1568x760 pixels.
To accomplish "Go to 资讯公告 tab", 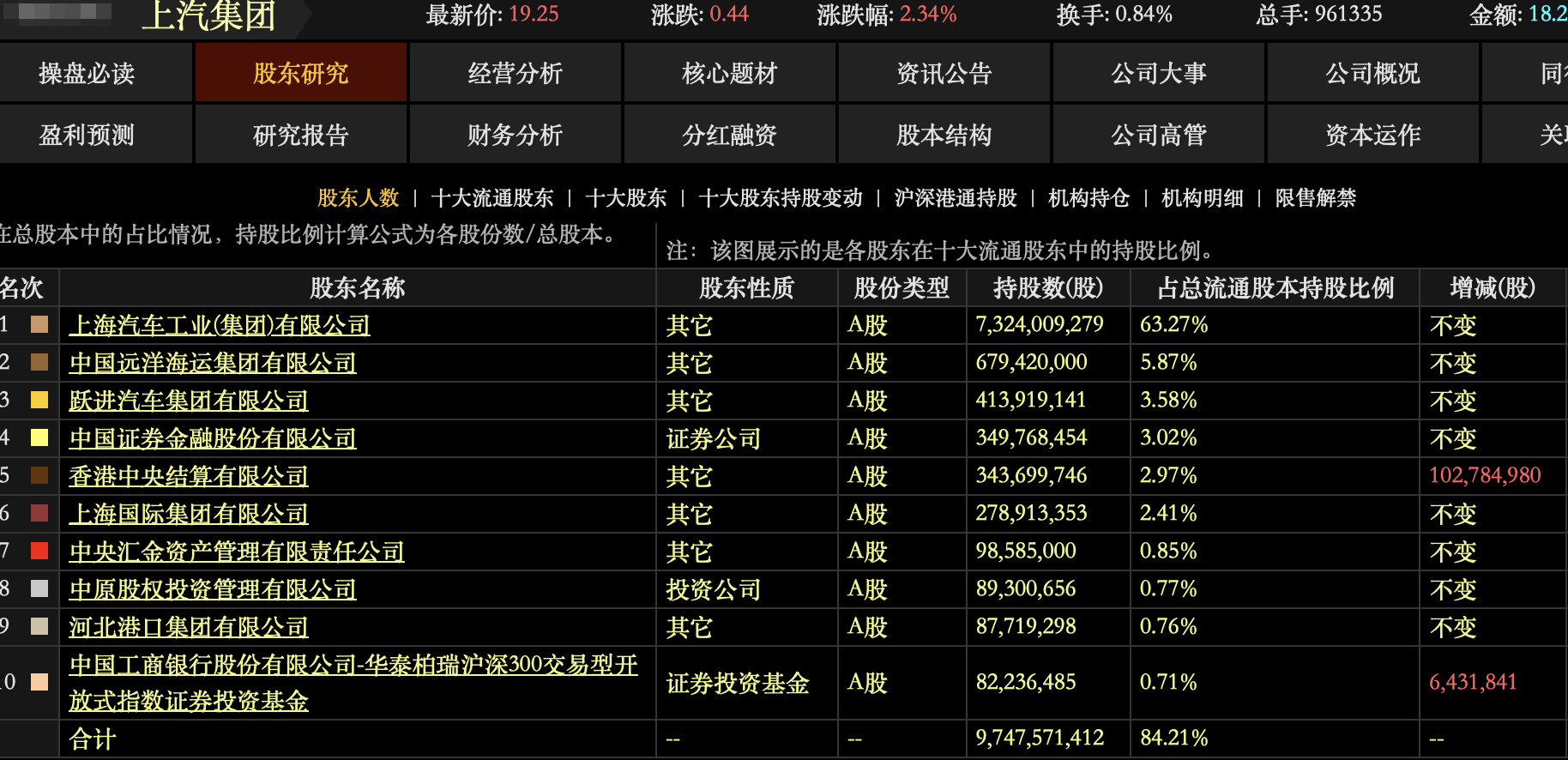I will point(944,73).
